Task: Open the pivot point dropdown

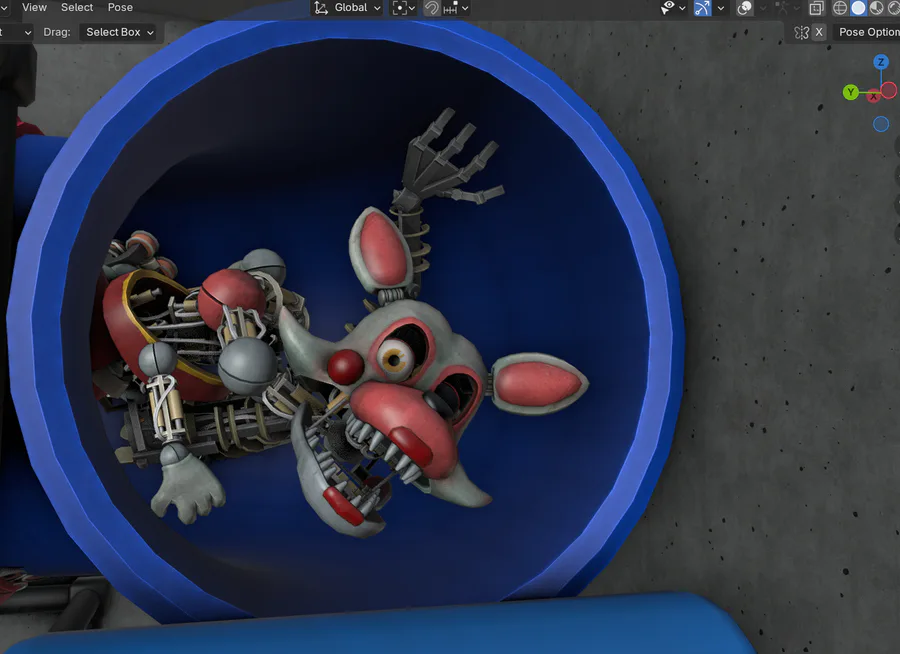Action: pos(404,7)
